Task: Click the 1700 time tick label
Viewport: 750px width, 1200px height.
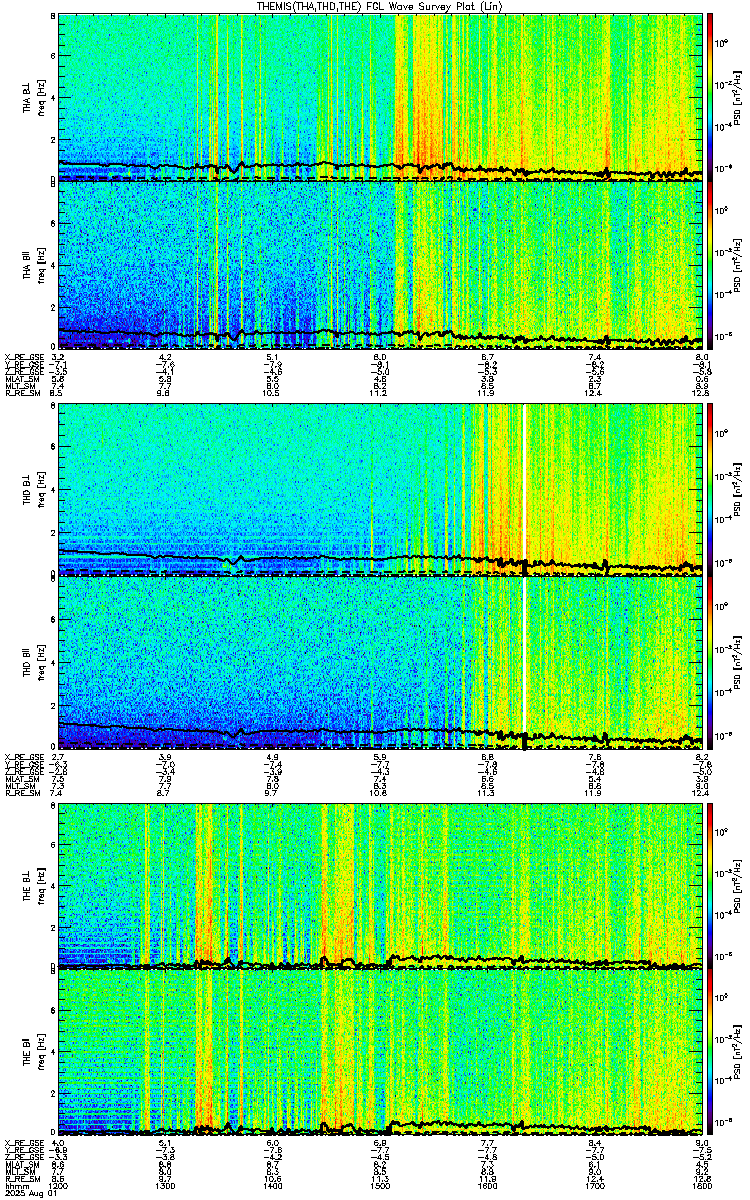Action: [x=594, y=1187]
